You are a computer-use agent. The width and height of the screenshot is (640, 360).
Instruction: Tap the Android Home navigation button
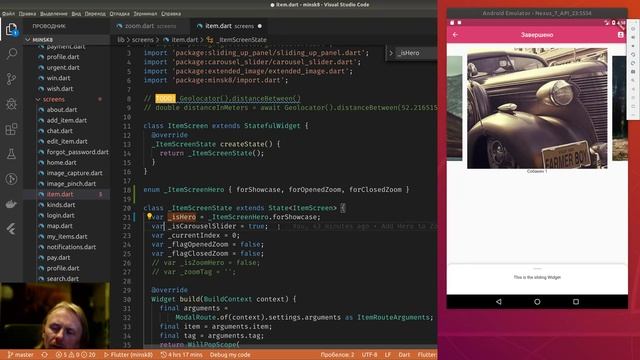[537, 302]
